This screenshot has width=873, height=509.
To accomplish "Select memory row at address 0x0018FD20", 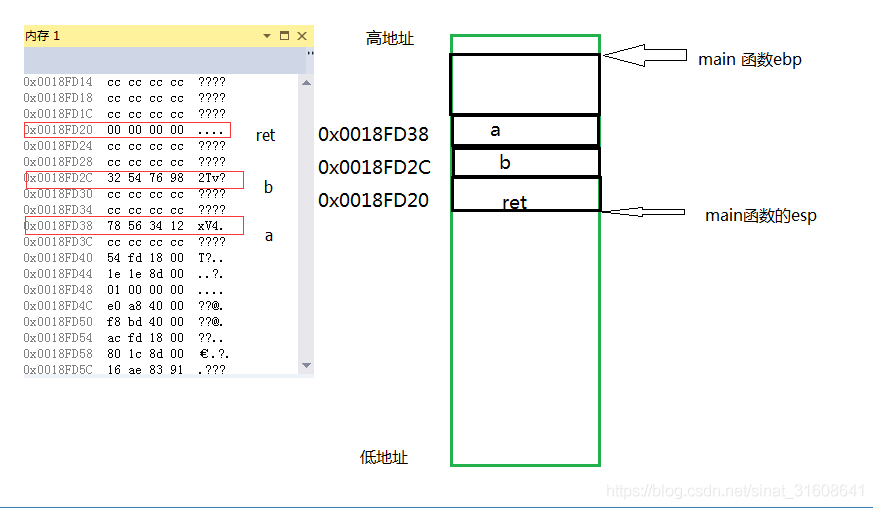I will (x=127, y=130).
